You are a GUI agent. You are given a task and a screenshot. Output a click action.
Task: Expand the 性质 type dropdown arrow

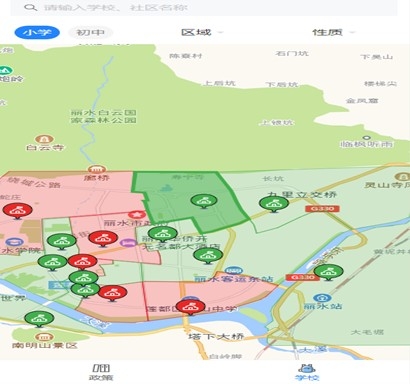click(352, 32)
